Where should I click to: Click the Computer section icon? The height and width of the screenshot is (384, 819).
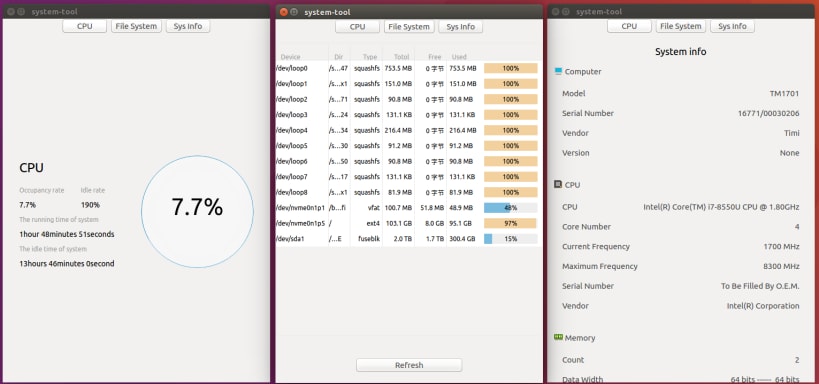pyautogui.click(x=558, y=71)
